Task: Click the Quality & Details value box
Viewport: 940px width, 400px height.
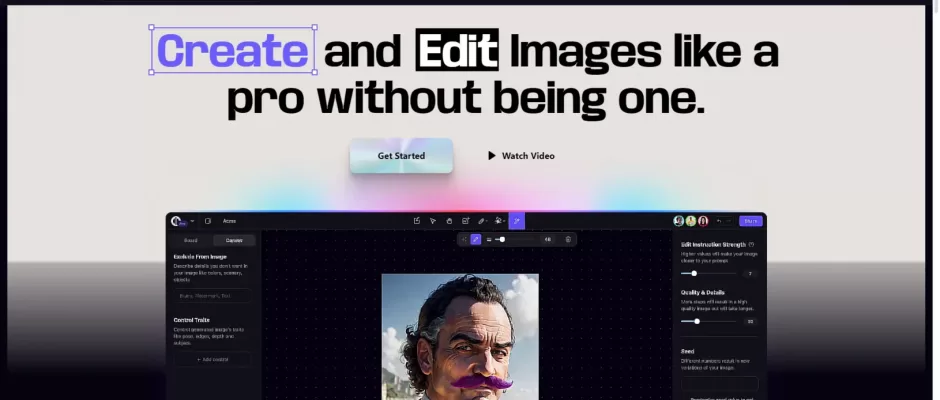Action: tap(750, 321)
